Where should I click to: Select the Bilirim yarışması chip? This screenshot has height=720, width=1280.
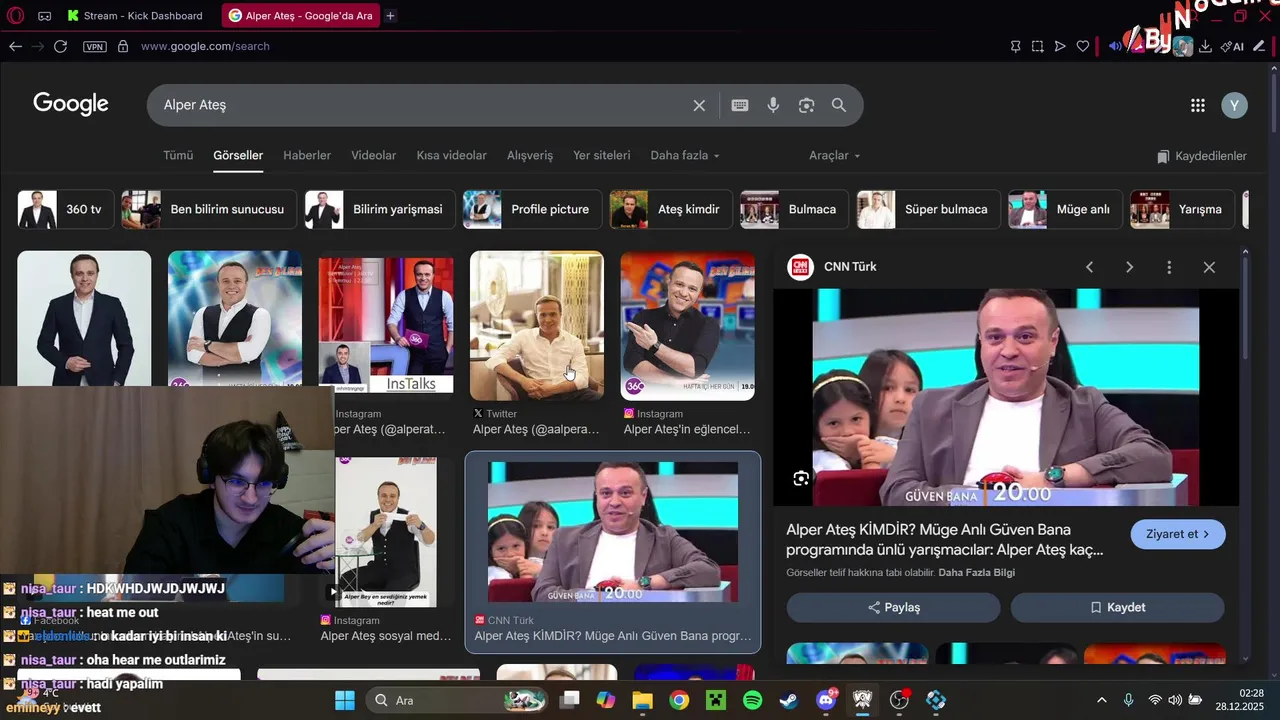click(x=380, y=209)
